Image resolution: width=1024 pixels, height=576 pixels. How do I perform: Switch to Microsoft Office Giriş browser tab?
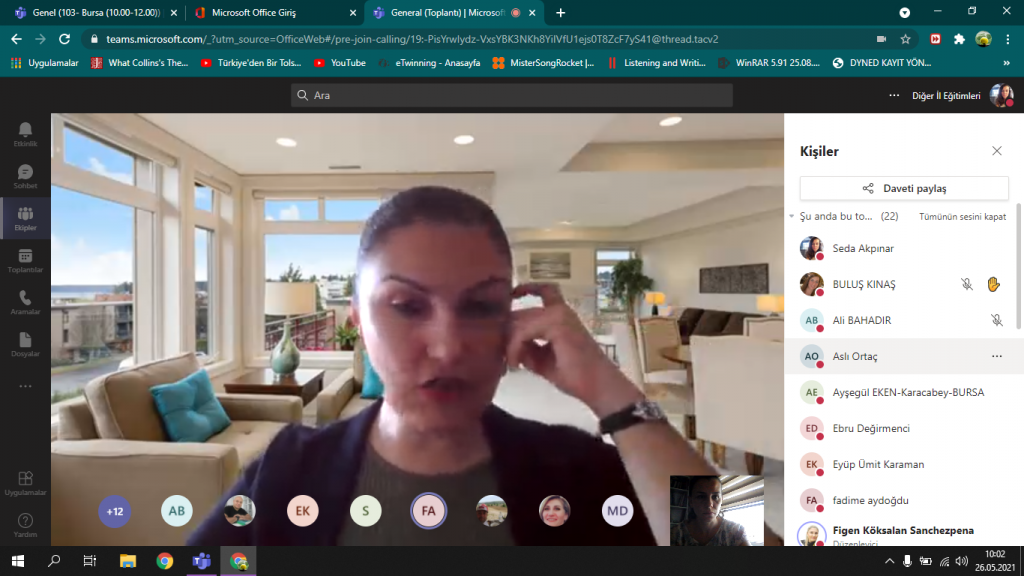tap(268, 13)
